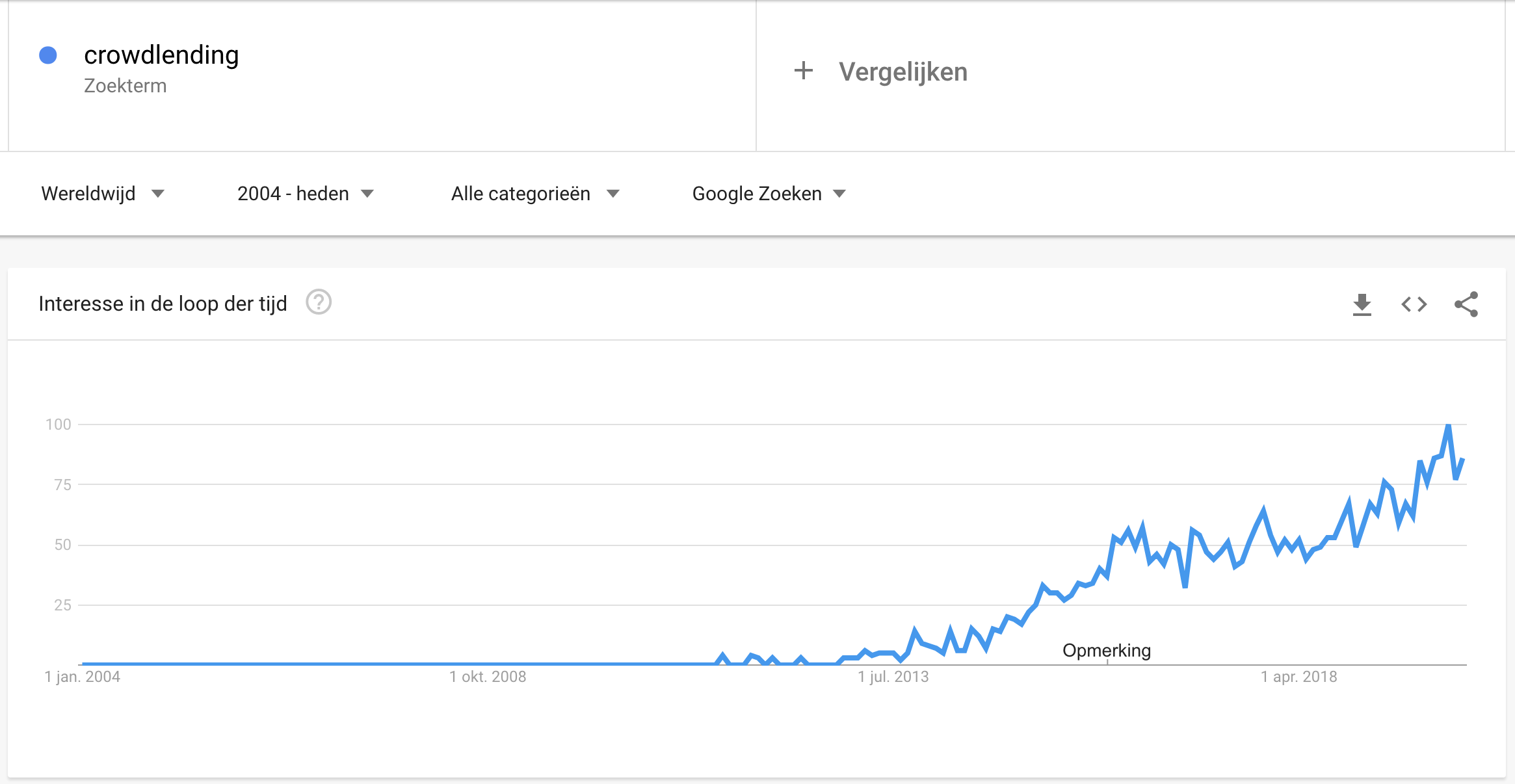Expand the Alle categorieën dropdown
This screenshot has height=784, width=1515.
pos(535,194)
